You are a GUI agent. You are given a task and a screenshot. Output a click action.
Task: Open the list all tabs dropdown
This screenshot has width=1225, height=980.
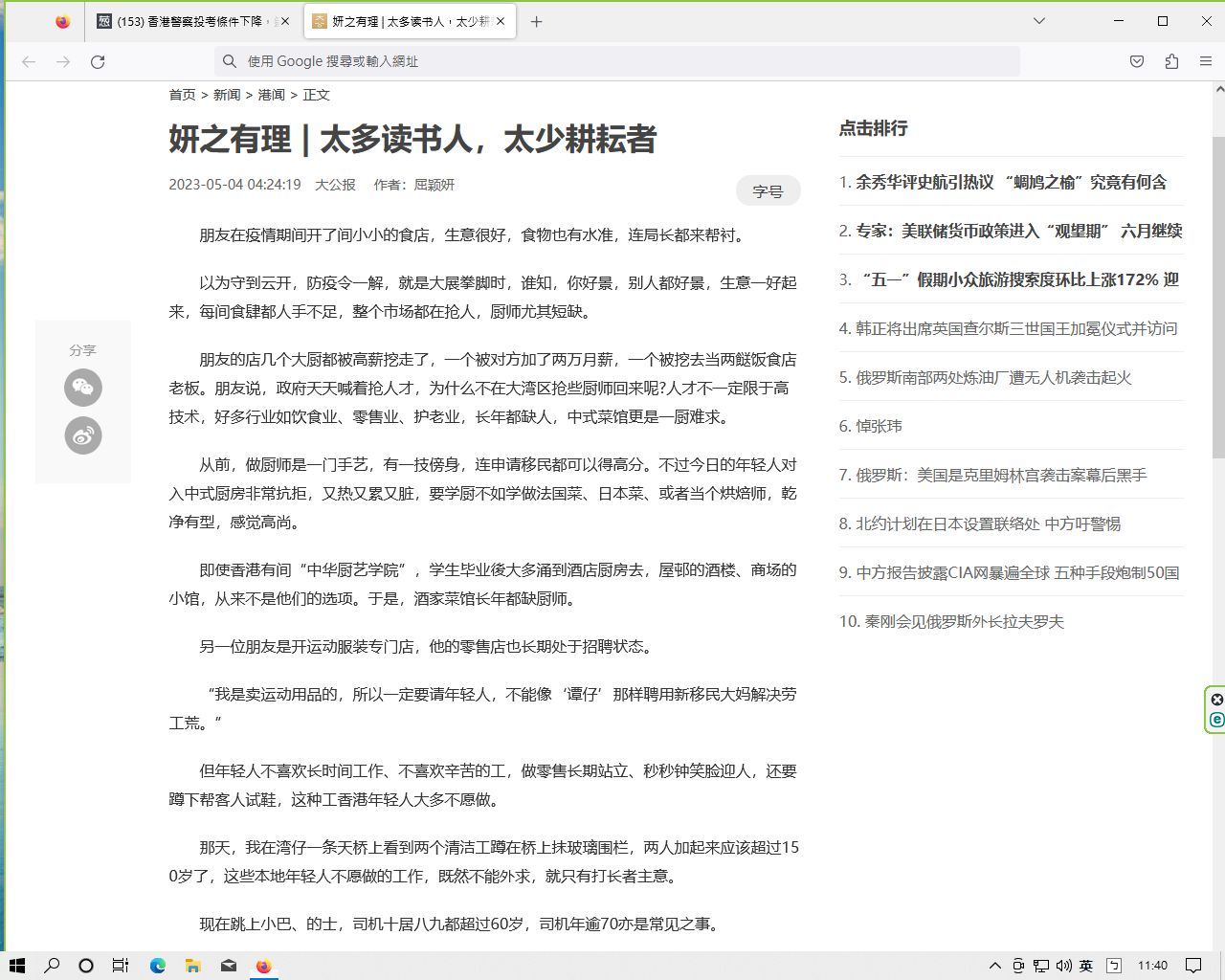(x=1039, y=21)
